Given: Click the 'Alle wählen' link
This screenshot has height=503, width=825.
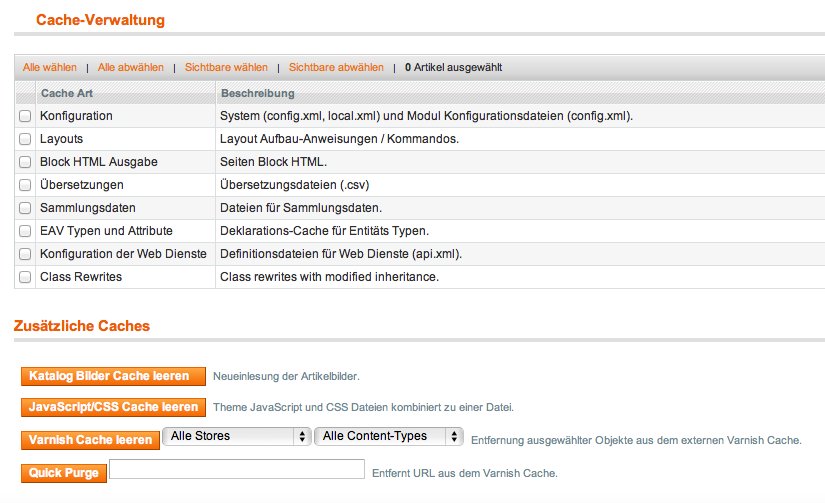Looking at the screenshot, I should [x=50, y=68].
